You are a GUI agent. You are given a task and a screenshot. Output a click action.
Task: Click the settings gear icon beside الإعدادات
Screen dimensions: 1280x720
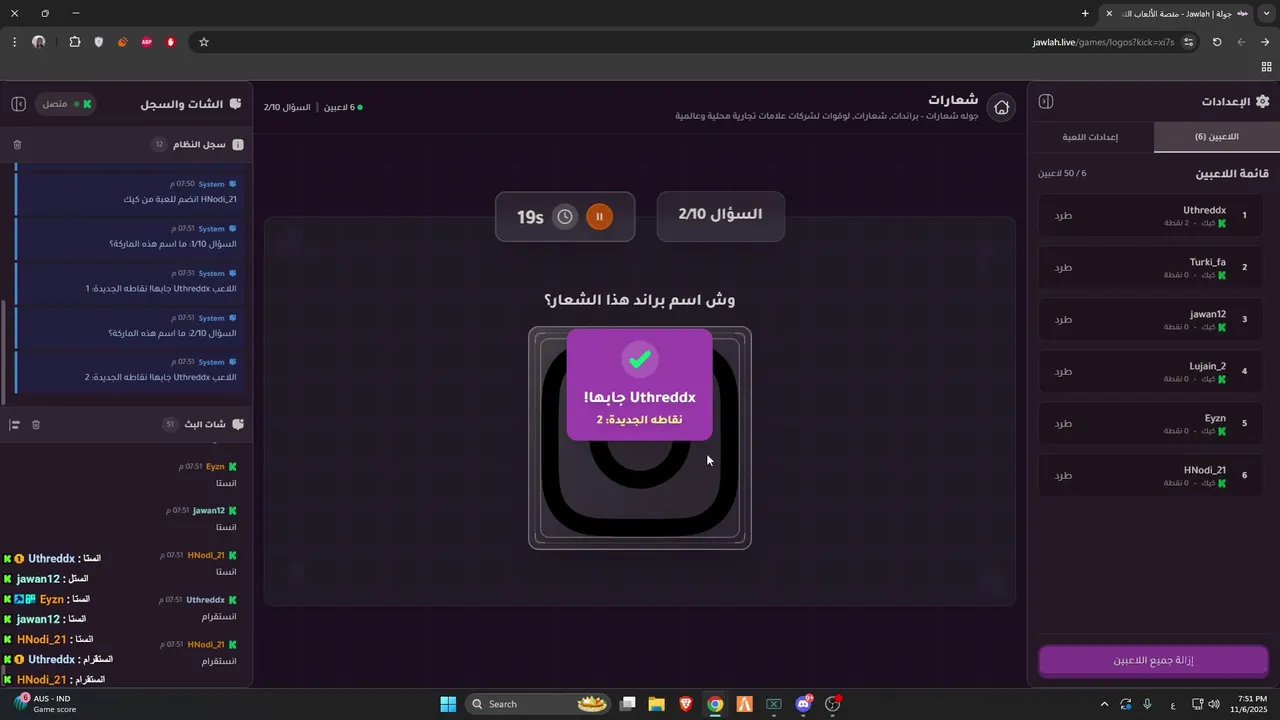click(x=1262, y=101)
